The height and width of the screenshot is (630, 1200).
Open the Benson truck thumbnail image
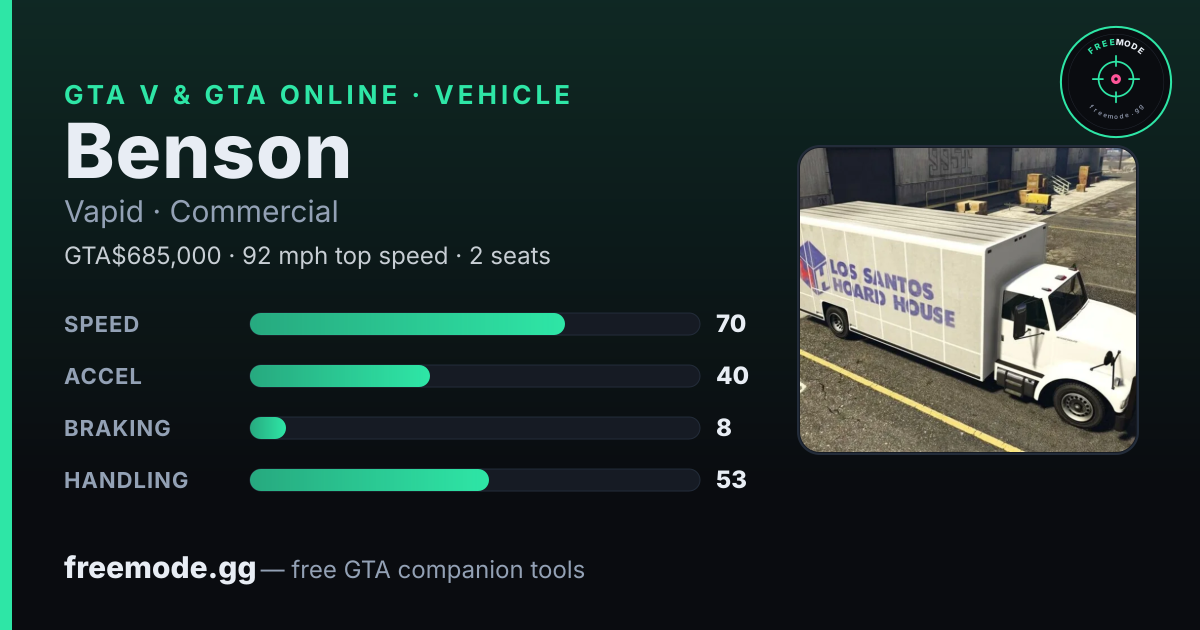pos(968,300)
